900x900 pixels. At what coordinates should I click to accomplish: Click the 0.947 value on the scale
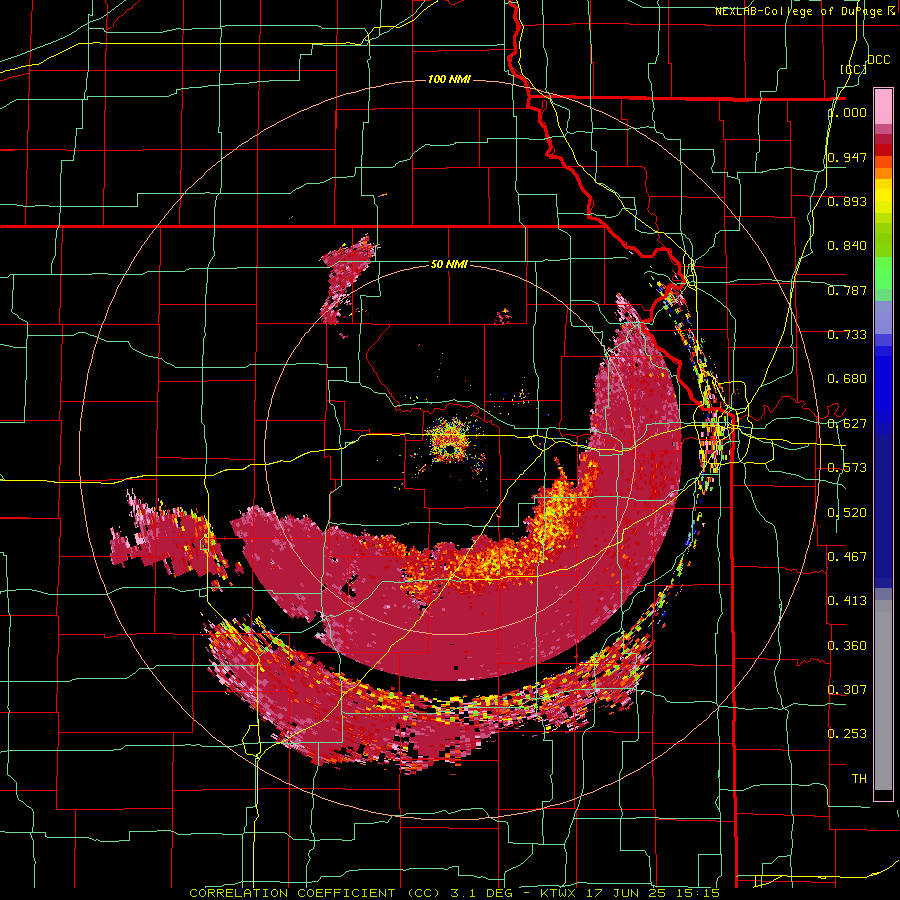(x=847, y=157)
